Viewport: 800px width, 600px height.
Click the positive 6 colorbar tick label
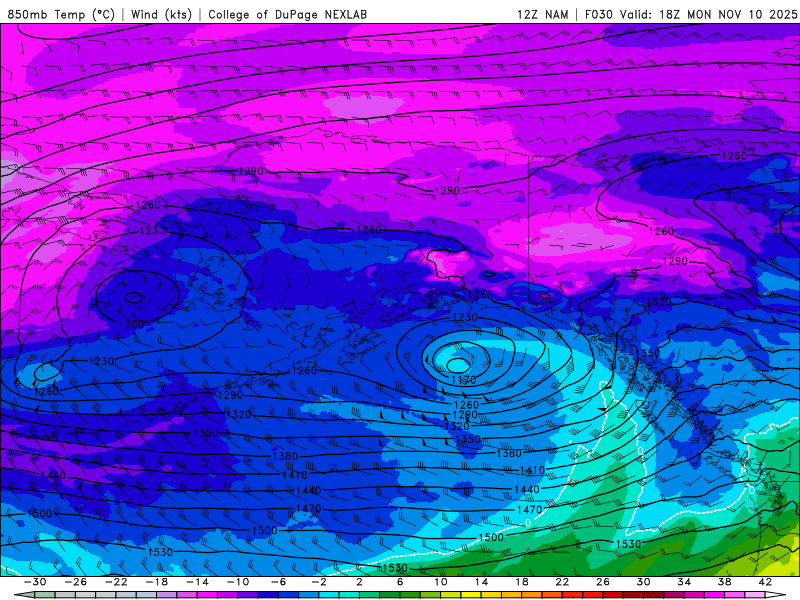coord(400,582)
